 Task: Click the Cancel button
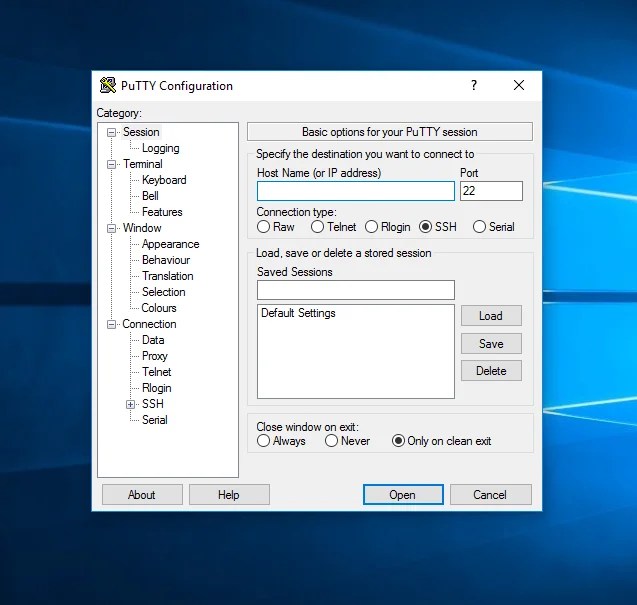490,494
